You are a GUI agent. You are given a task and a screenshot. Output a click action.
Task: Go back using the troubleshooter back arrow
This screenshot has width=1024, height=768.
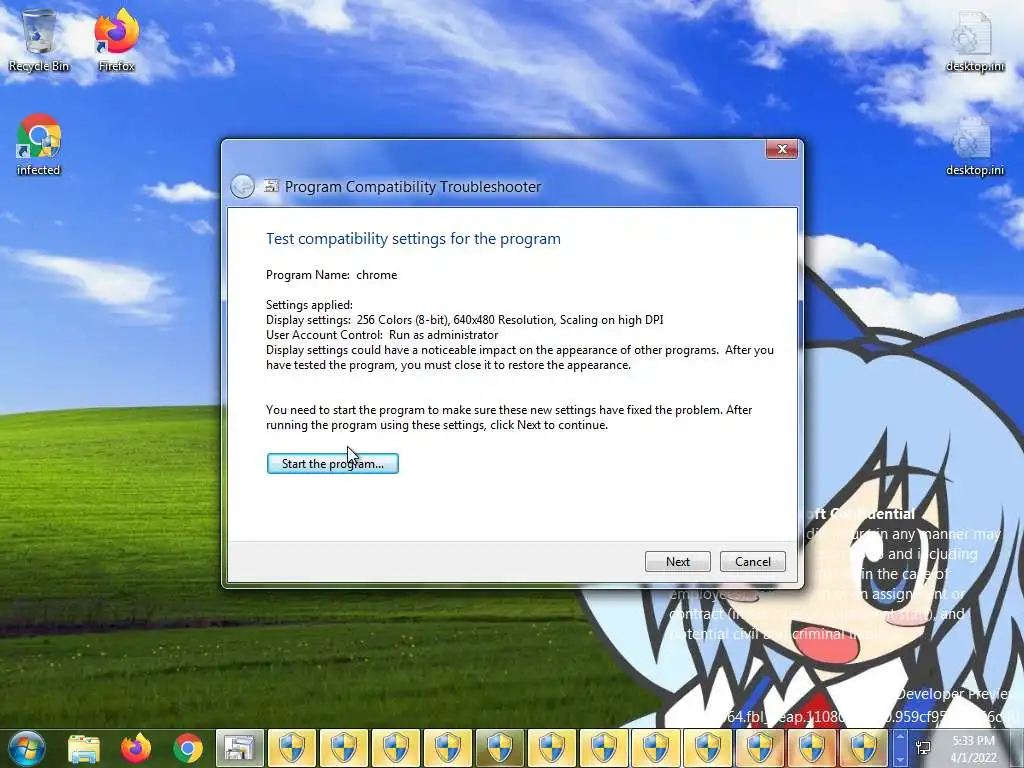[242, 187]
